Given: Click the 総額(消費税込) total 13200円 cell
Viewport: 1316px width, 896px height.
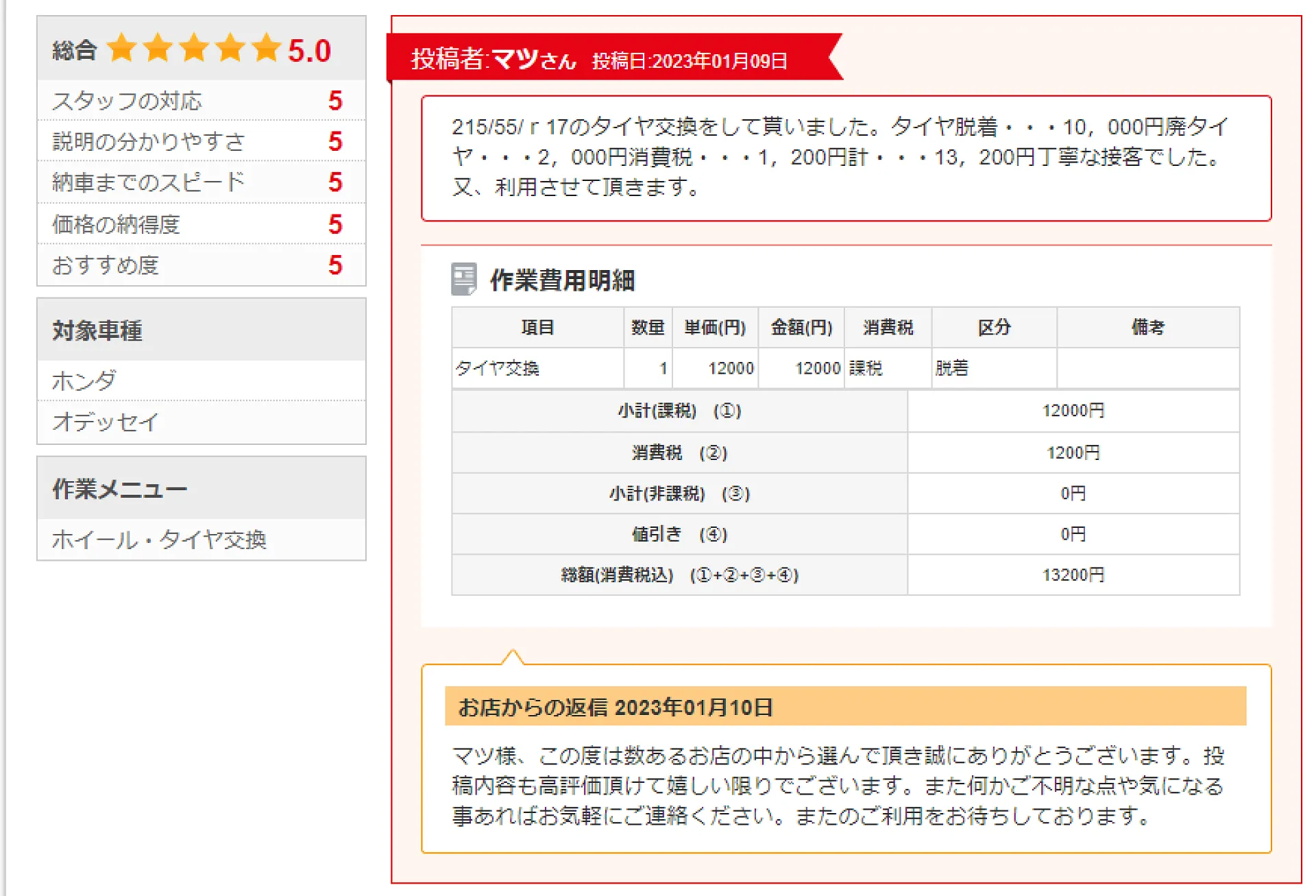Looking at the screenshot, I should point(1073,574).
